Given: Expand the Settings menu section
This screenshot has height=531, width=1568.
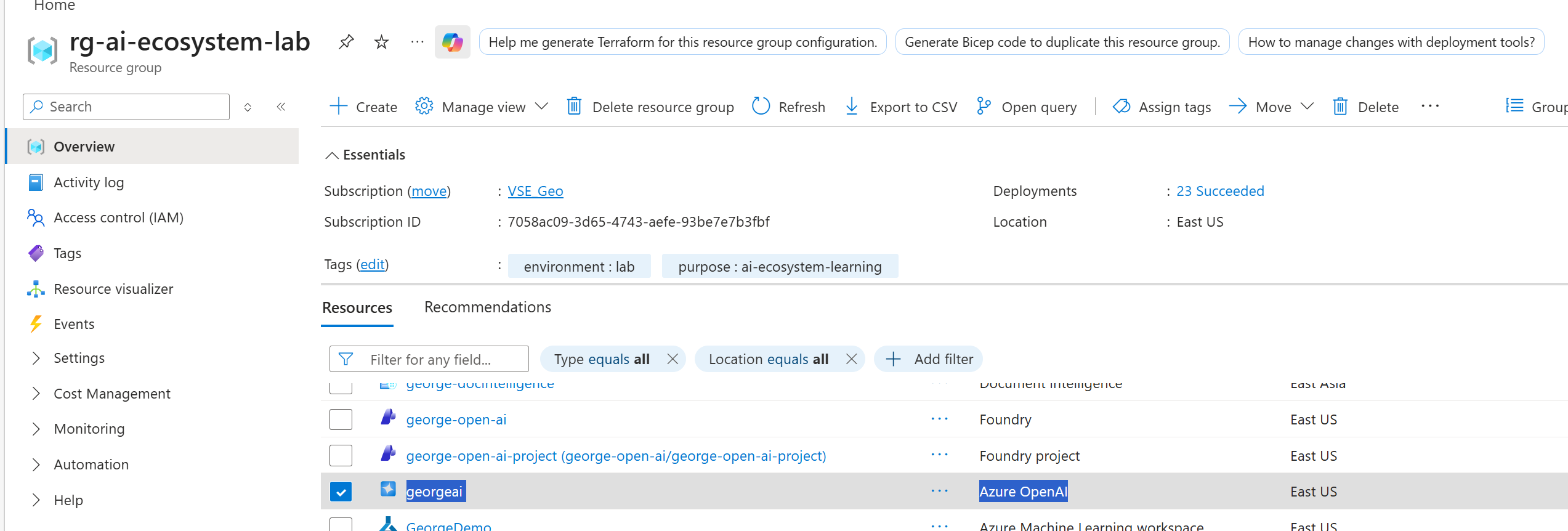Looking at the screenshot, I should point(36,358).
